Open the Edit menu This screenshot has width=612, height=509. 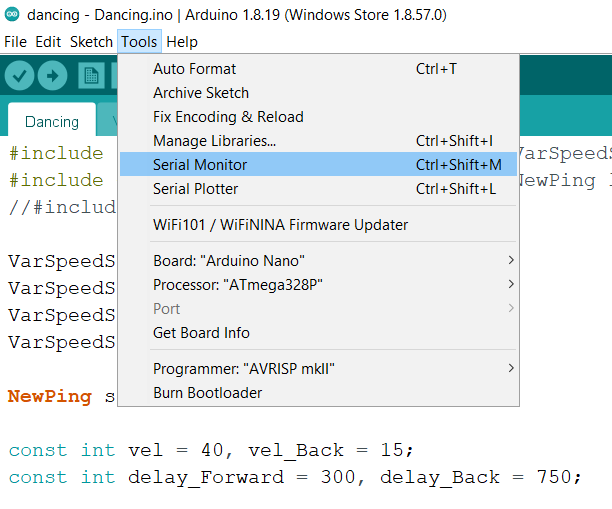(x=48, y=42)
